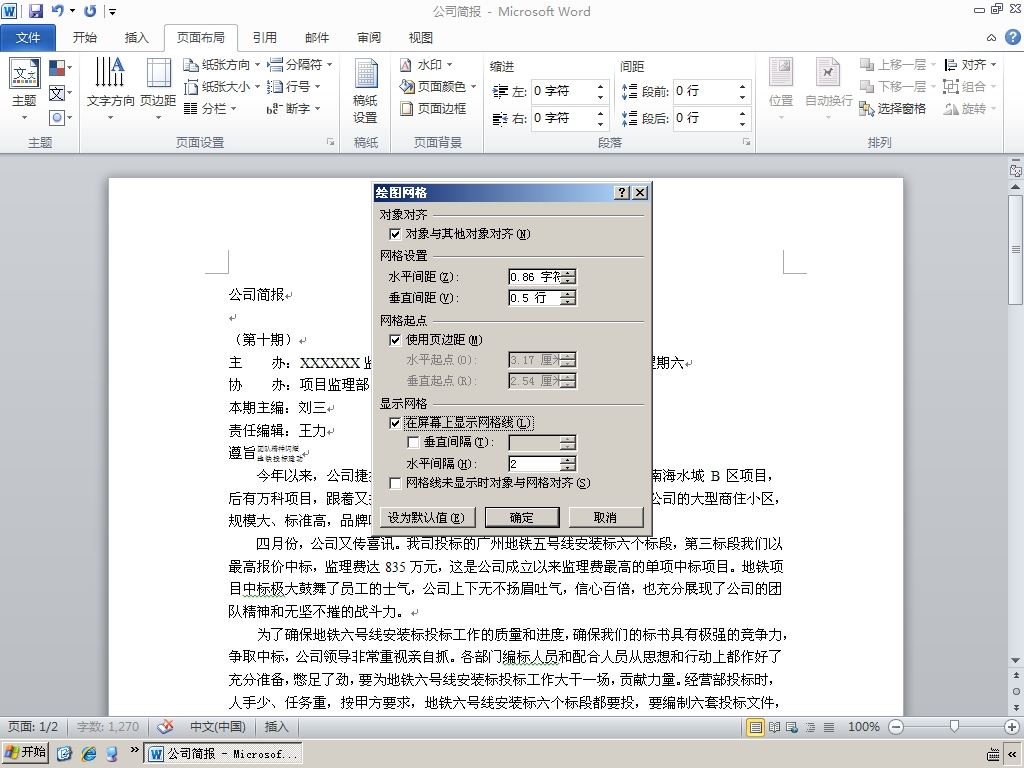This screenshot has height=768, width=1024.
Task: Open watermark (水印) dropdown
Action: click(426, 65)
